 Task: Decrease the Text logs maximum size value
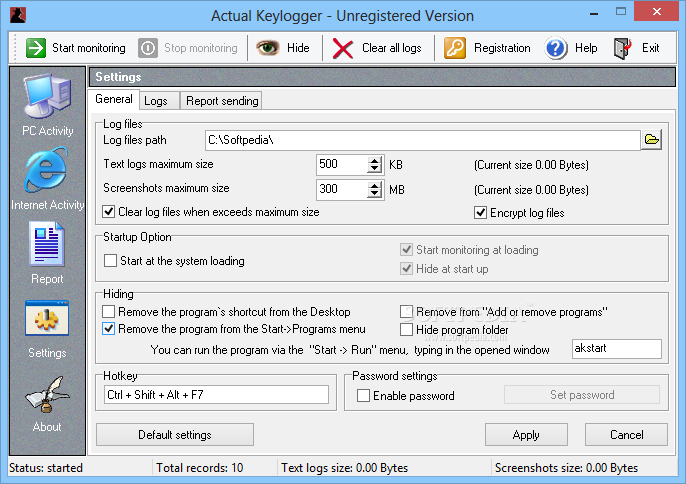[374, 169]
